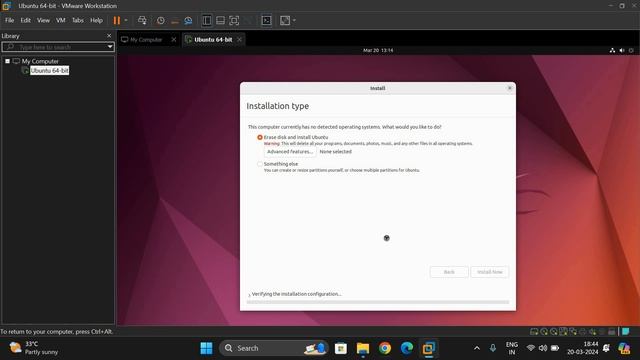Close the Library panel
This screenshot has height=360, width=640.
[109, 36]
